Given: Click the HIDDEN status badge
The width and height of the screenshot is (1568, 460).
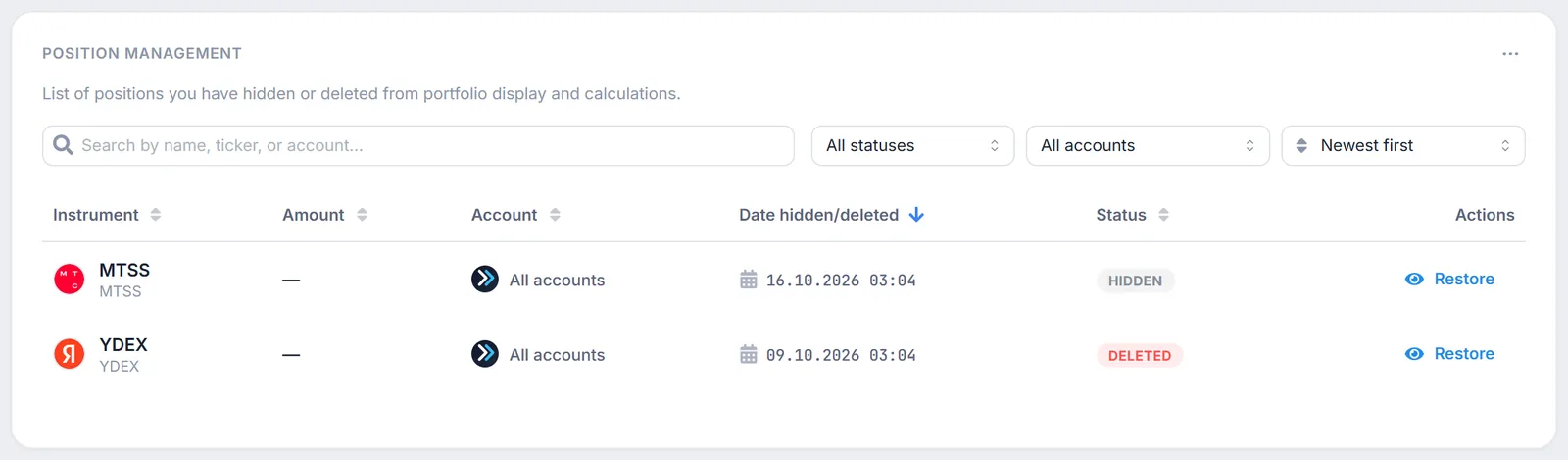Looking at the screenshot, I should [x=1135, y=281].
